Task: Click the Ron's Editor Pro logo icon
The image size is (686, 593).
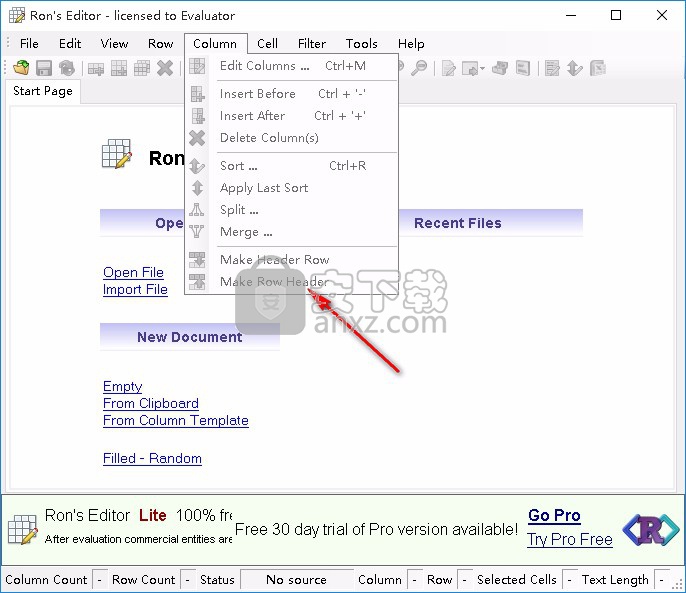Action: 648,530
